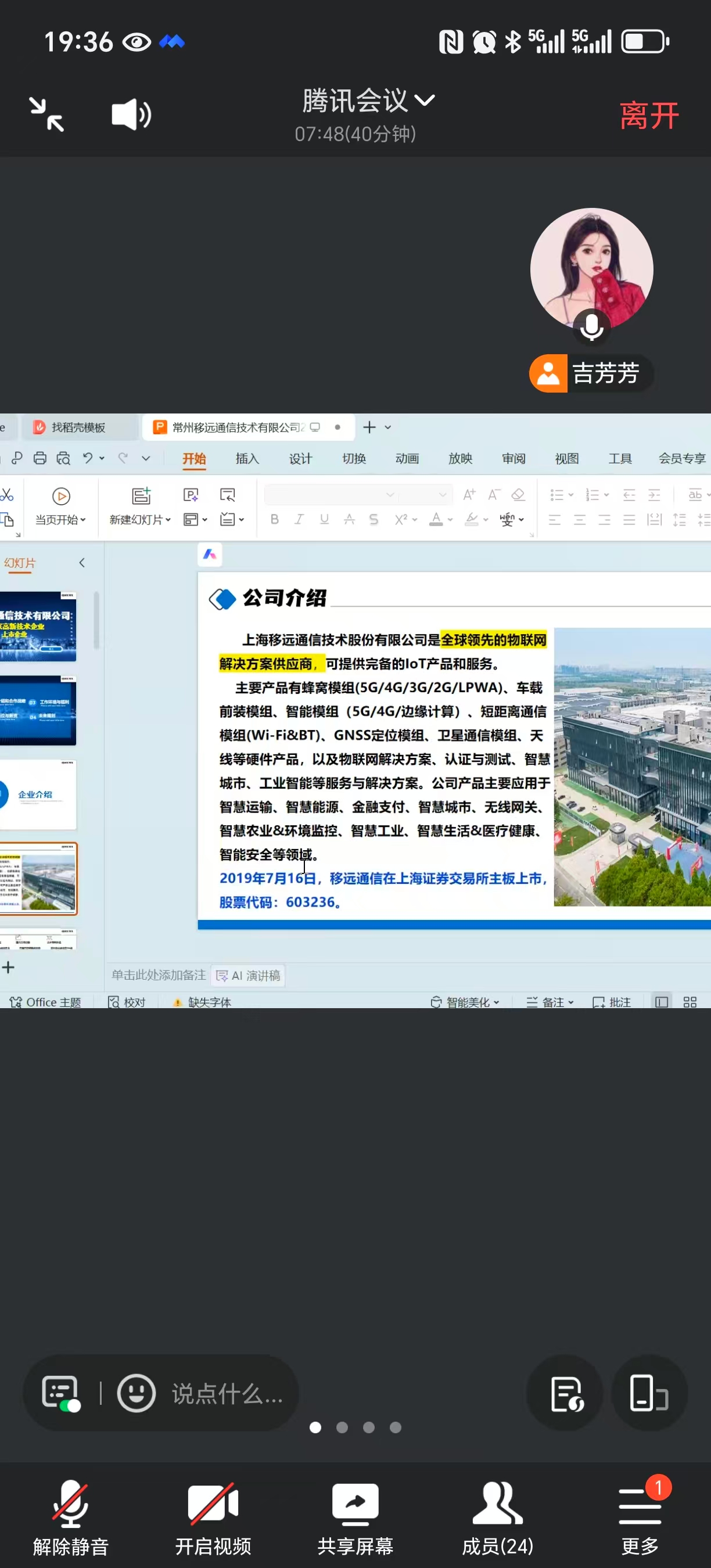Tap the speaker audio output icon

tap(131, 114)
